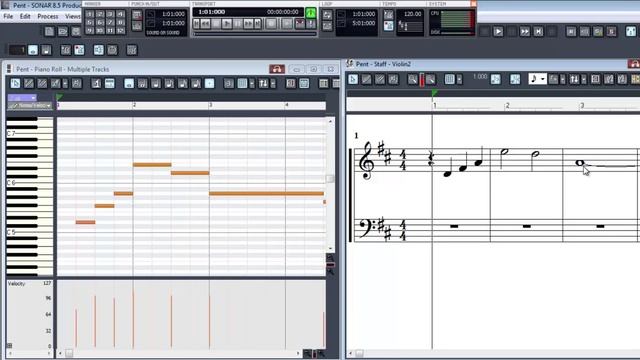
Task: Select the Draw tool in Piano Roll toolbar
Action: coord(29,83)
